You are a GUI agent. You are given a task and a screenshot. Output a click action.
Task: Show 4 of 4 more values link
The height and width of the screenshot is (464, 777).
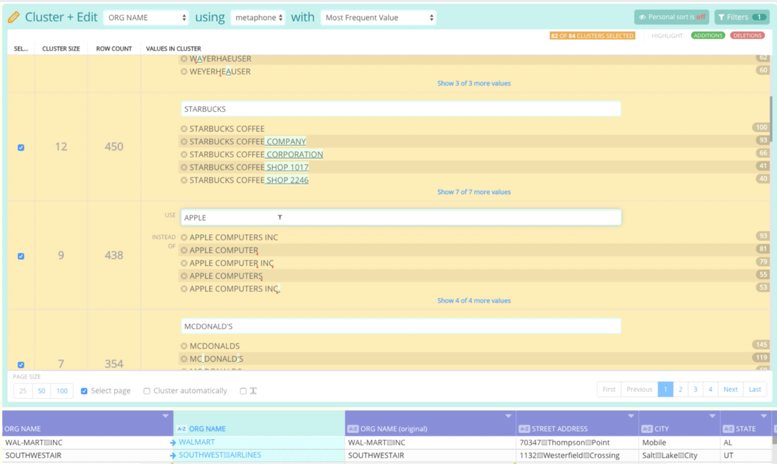coord(474,300)
